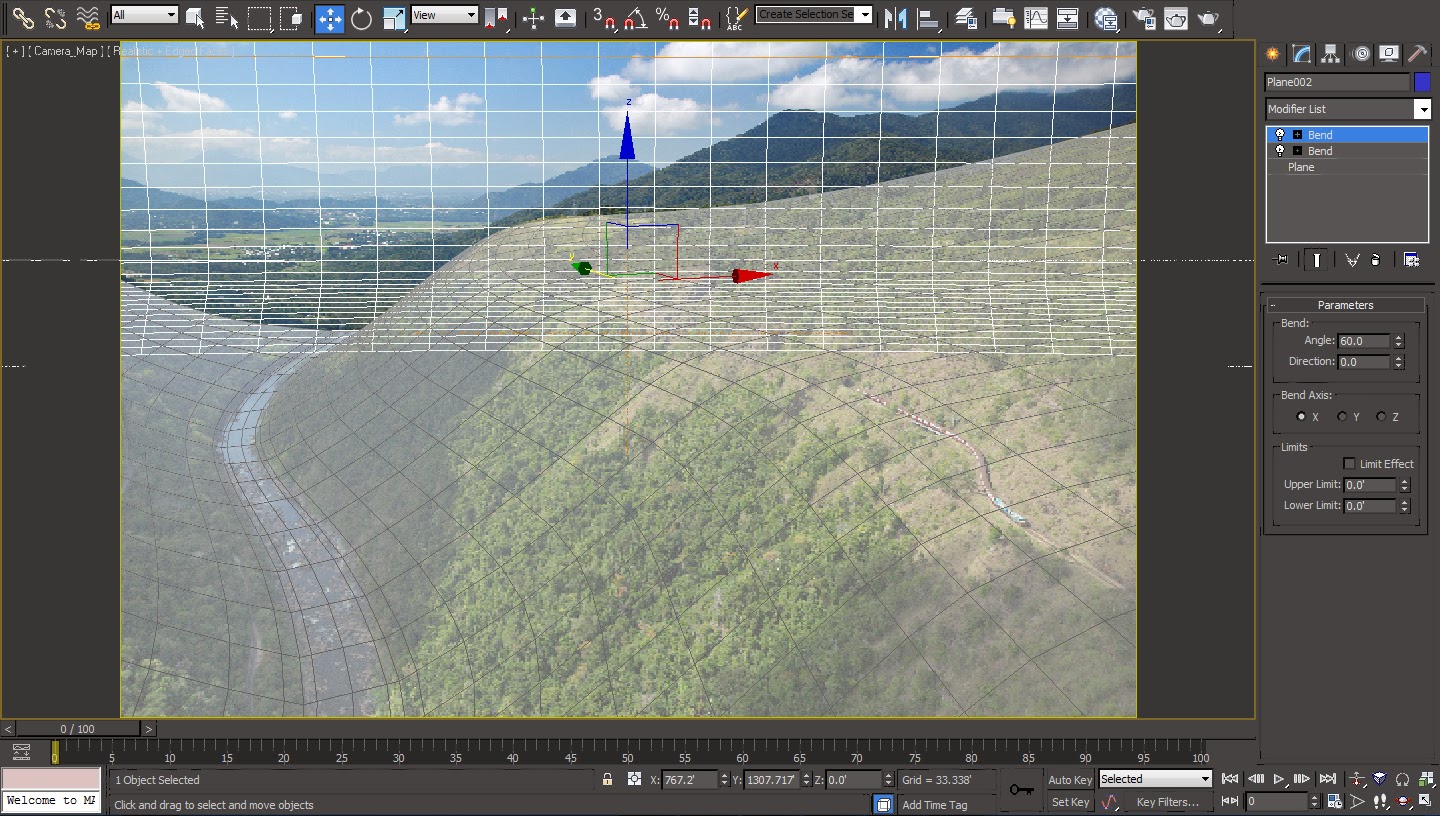Click the Bend Angle input field
Image resolution: width=1440 pixels, height=816 pixels.
(x=1364, y=341)
